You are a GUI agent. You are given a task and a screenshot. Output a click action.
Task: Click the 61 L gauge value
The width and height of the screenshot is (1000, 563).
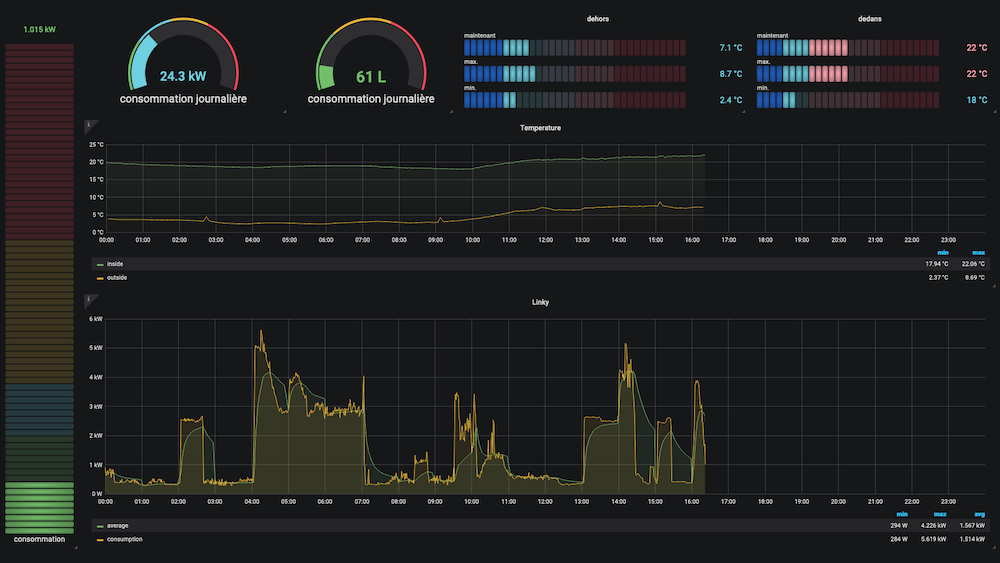371,77
